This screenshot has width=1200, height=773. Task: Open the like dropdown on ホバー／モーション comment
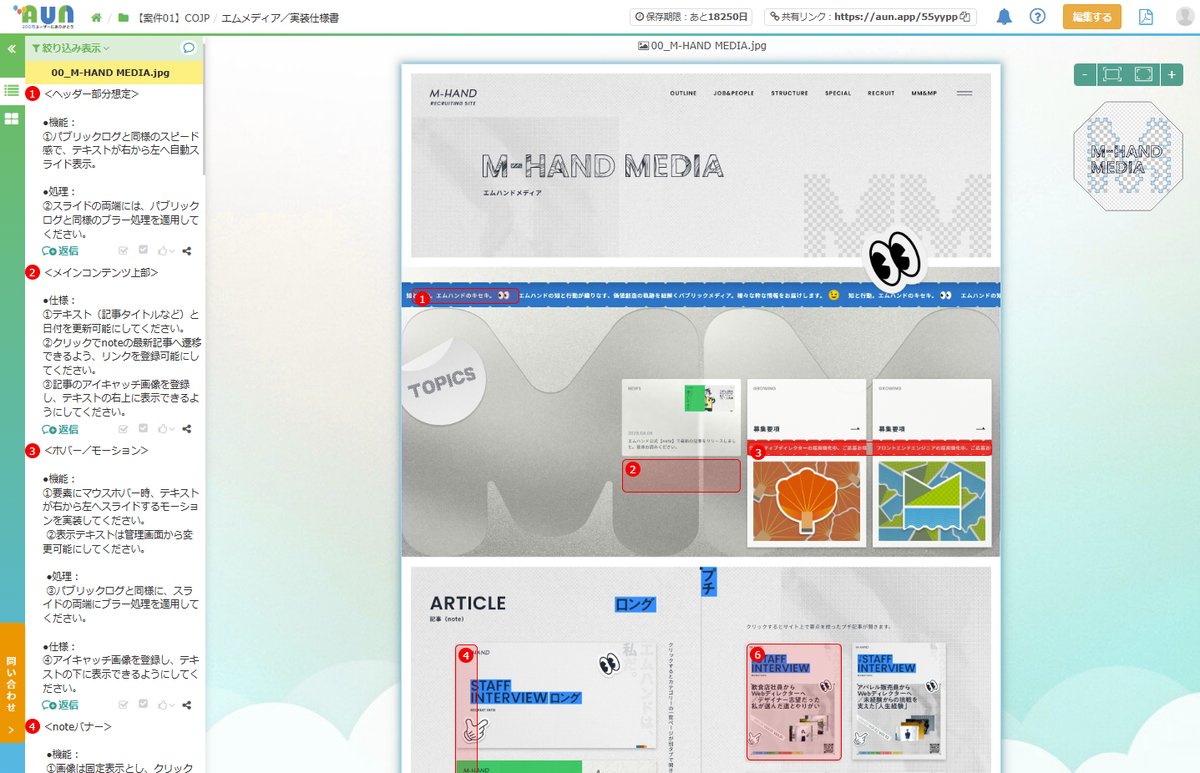166,705
